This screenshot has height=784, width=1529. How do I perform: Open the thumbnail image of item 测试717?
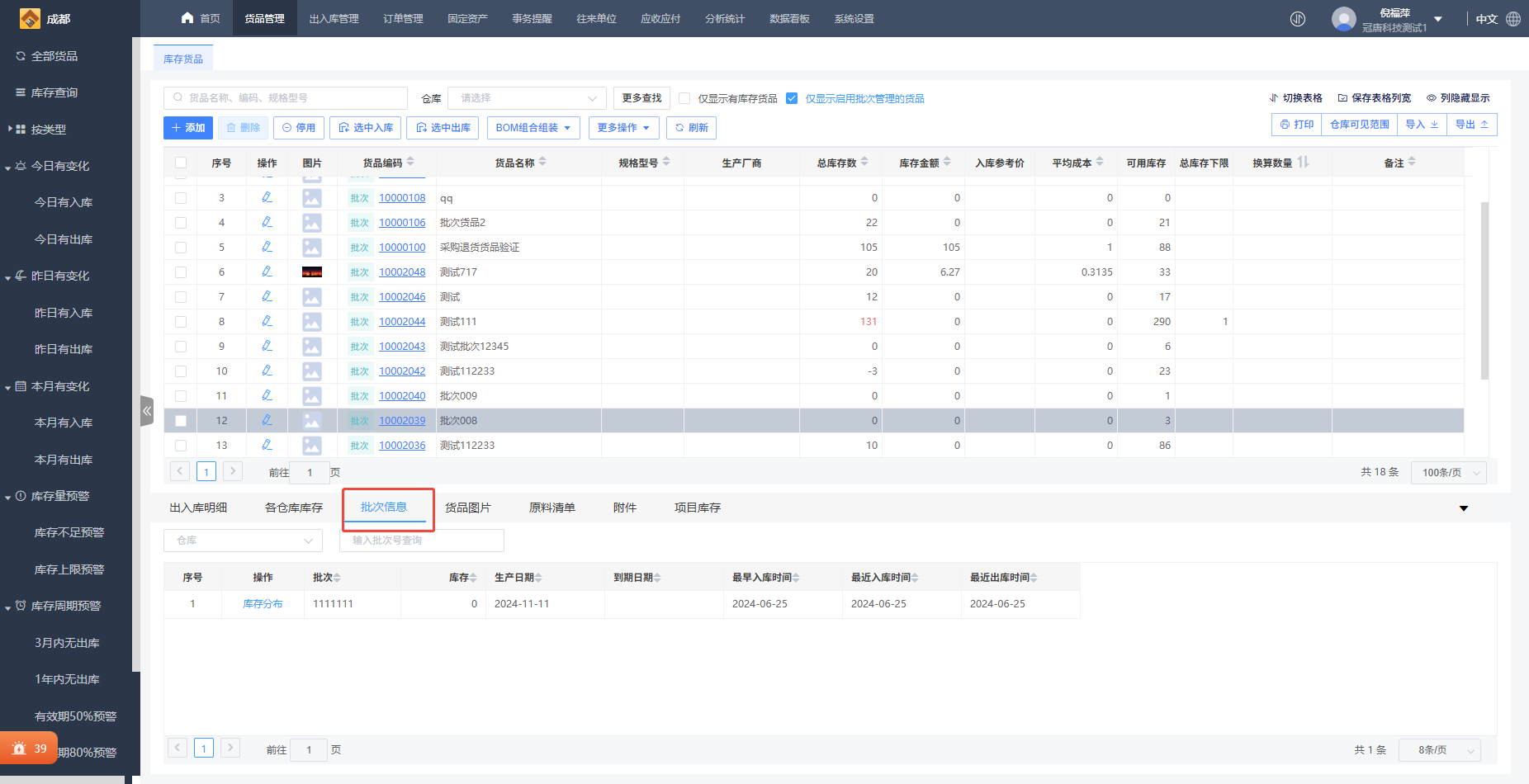(311, 272)
